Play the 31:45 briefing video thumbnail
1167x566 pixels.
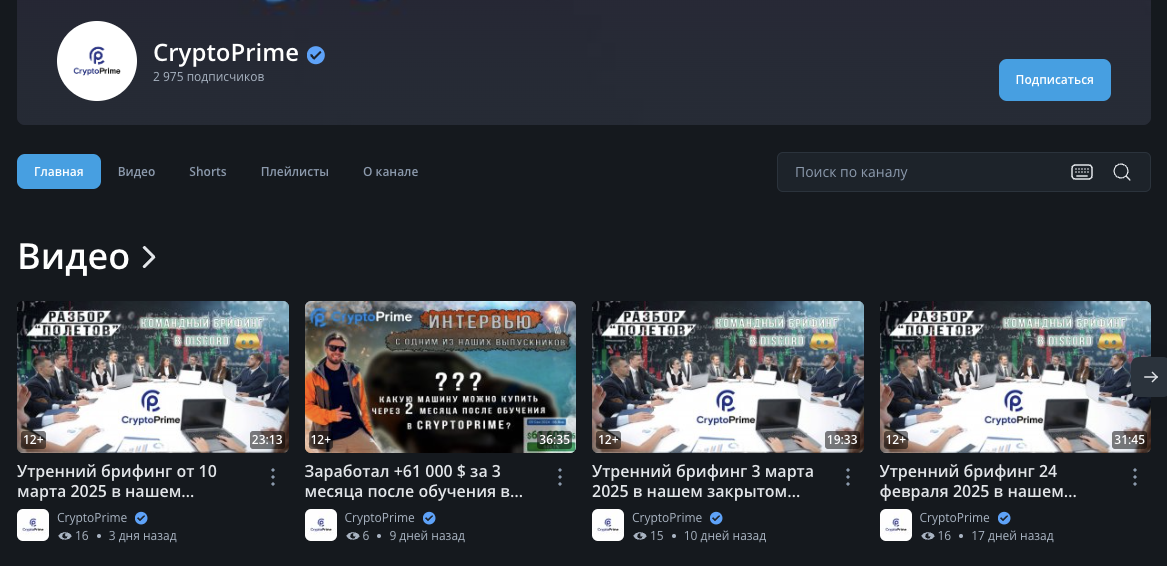coord(1015,377)
